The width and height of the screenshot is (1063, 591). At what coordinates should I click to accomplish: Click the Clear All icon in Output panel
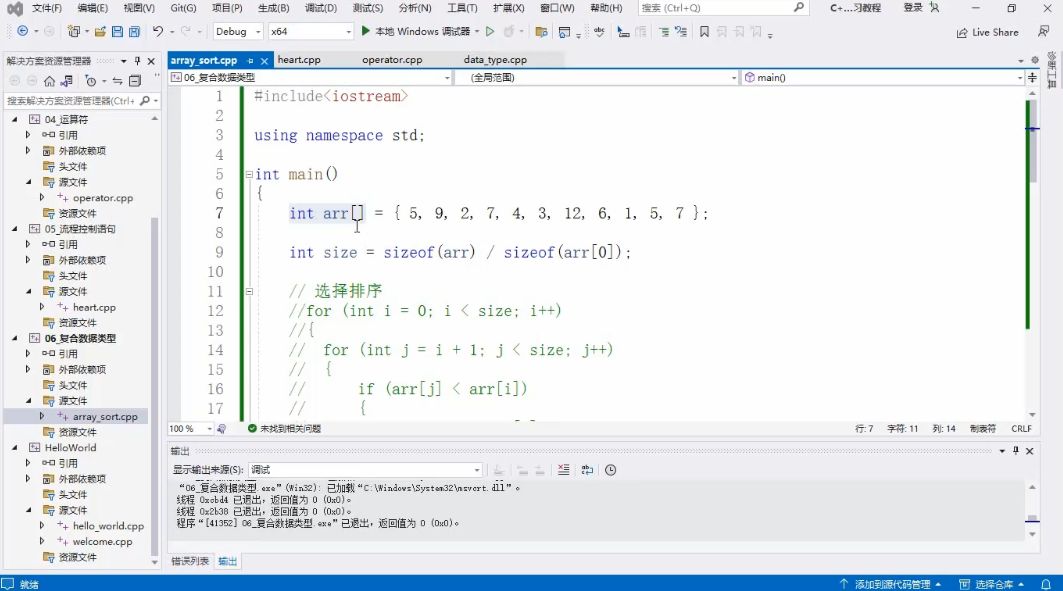pyautogui.click(x=563, y=470)
